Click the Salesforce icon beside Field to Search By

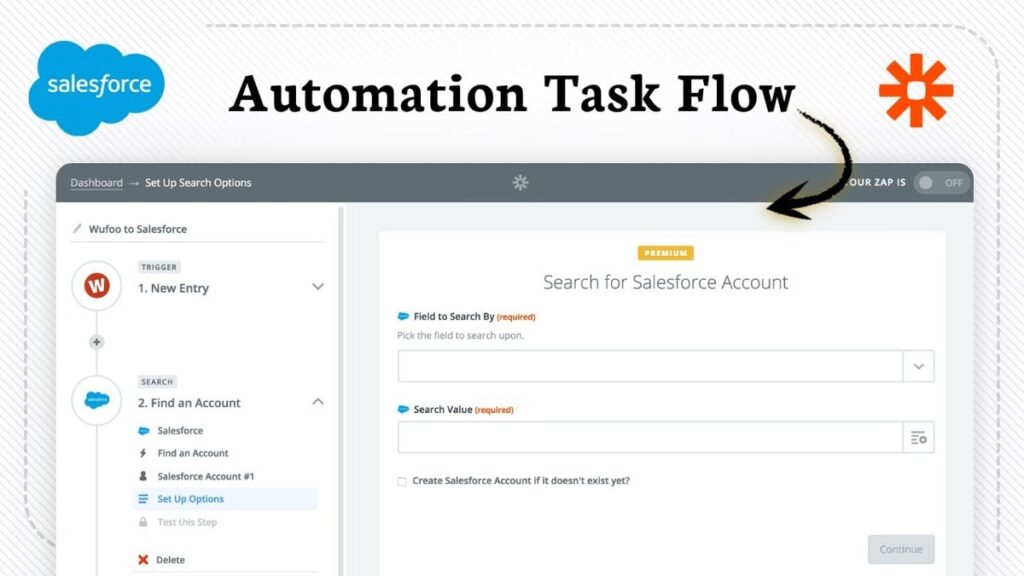(x=403, y=316)
